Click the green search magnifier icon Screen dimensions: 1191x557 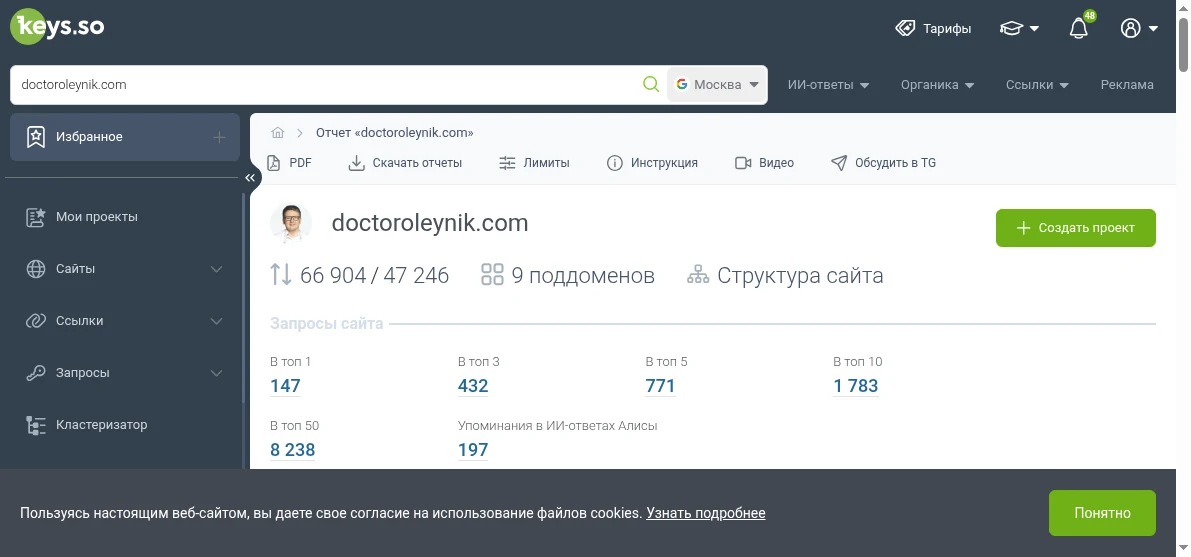coord(651,84)
